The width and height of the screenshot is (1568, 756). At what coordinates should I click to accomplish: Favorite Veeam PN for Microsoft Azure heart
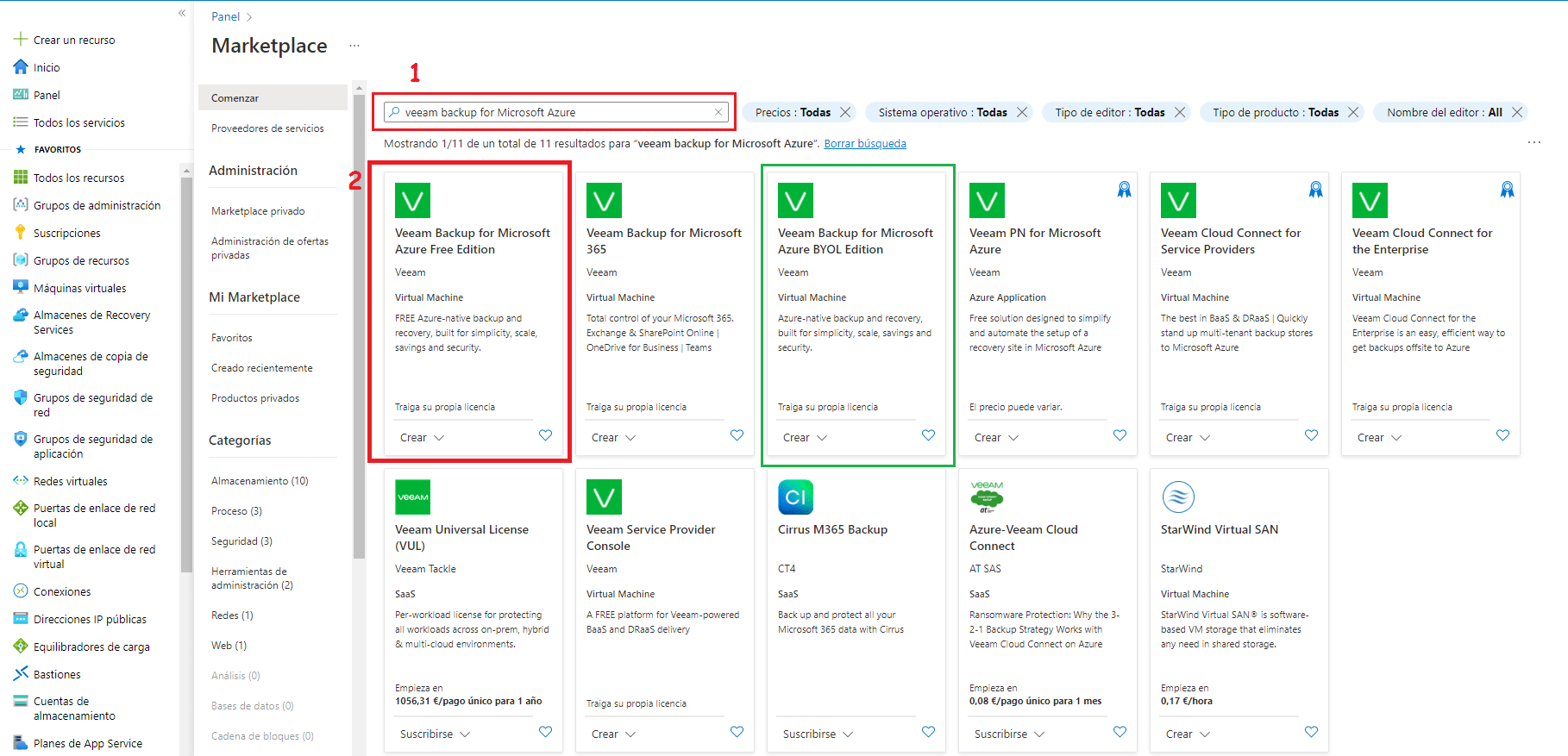tap(1120, 435)
